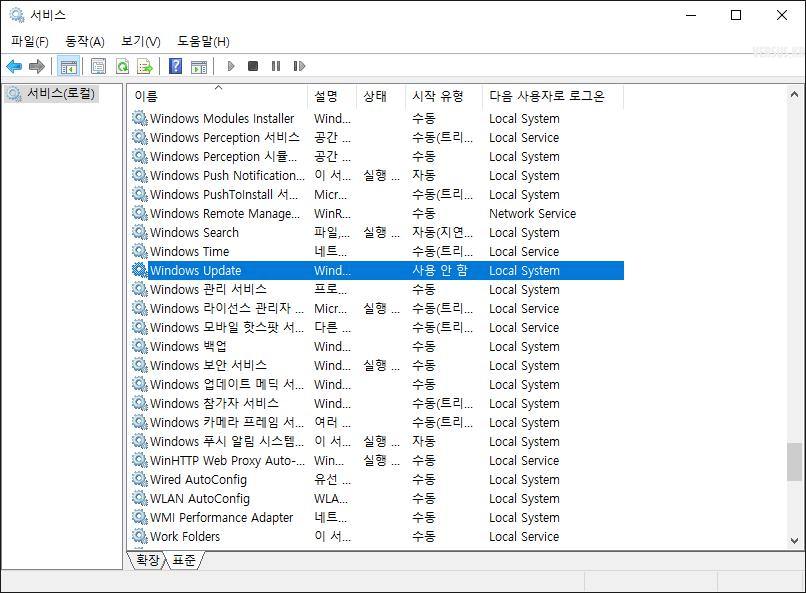Select the Windows Search service
Image resolution: width=806 pixels, height=593 pixels.
coord(377,232)
